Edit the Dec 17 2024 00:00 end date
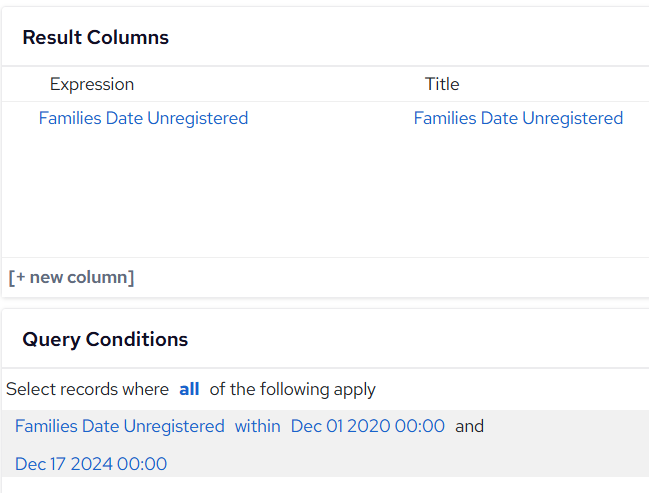 (x=91, y=464)
